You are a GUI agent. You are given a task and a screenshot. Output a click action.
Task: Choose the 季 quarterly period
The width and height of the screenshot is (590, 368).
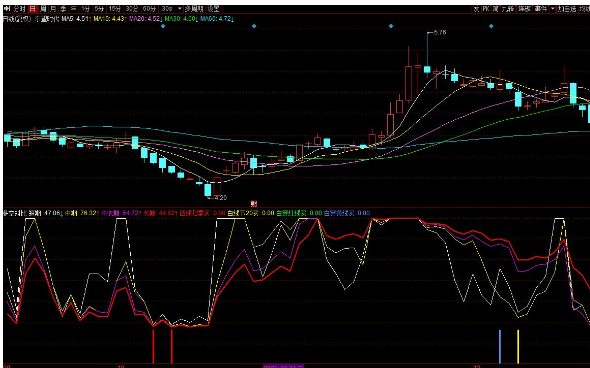point(63,9)
